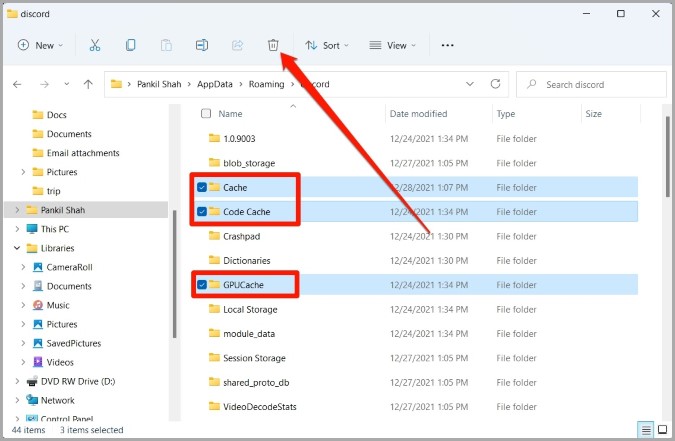Sort by the Size column header

click(593, 114)
